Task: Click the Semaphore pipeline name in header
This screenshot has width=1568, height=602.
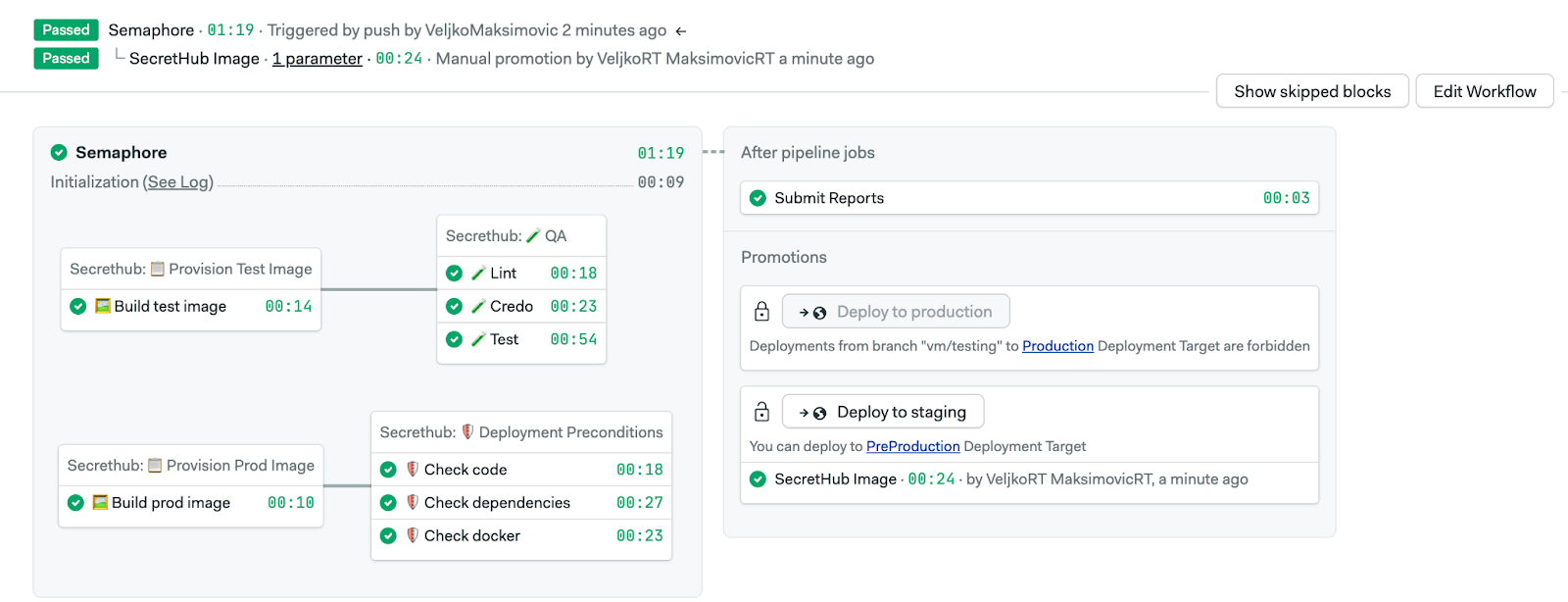Action: pyautogui.click(x=151, y=30)
